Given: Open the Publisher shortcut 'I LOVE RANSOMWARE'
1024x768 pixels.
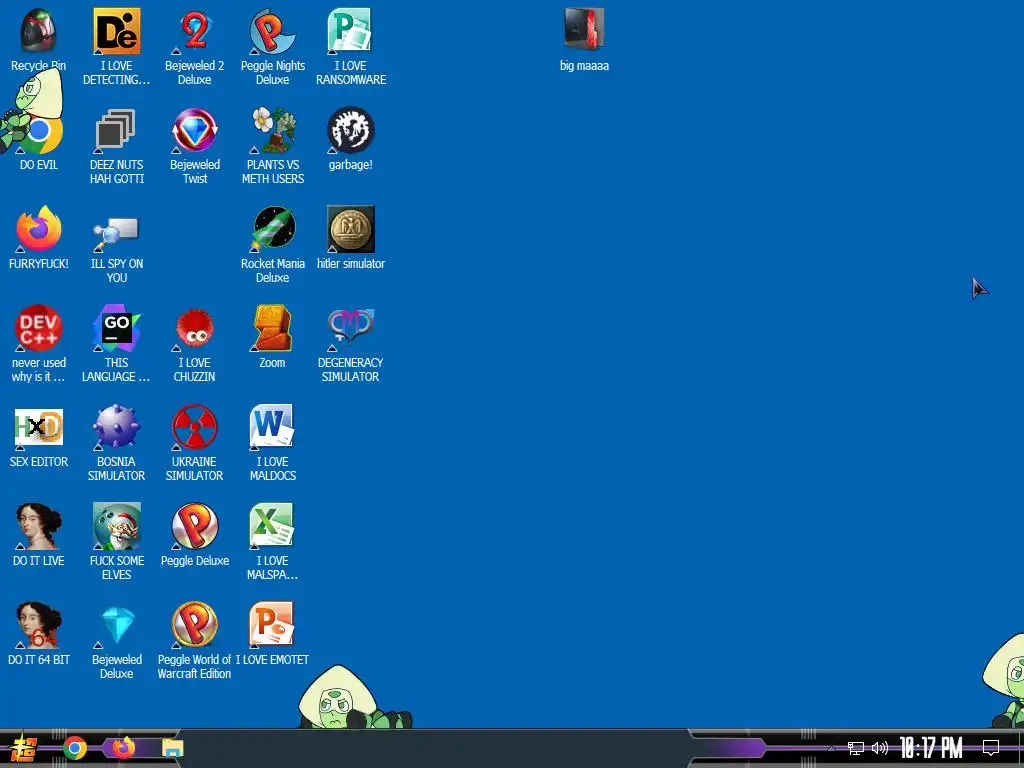Looking at the screenshot, I should pos(350,31).
